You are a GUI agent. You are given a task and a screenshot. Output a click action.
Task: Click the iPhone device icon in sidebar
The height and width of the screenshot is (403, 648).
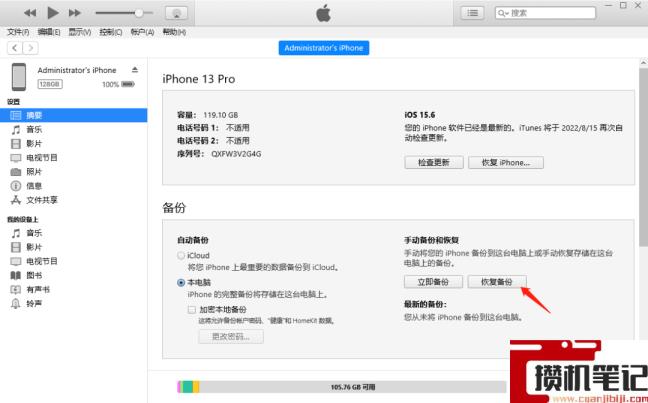(x=19, y=77)
